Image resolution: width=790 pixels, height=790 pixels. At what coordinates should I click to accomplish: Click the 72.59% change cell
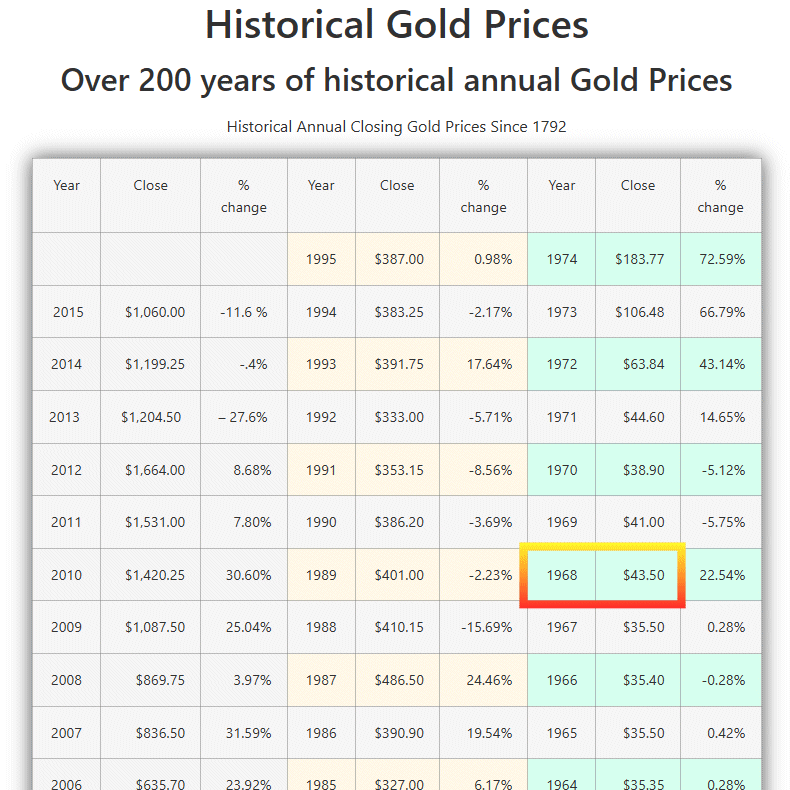(722, 259)
